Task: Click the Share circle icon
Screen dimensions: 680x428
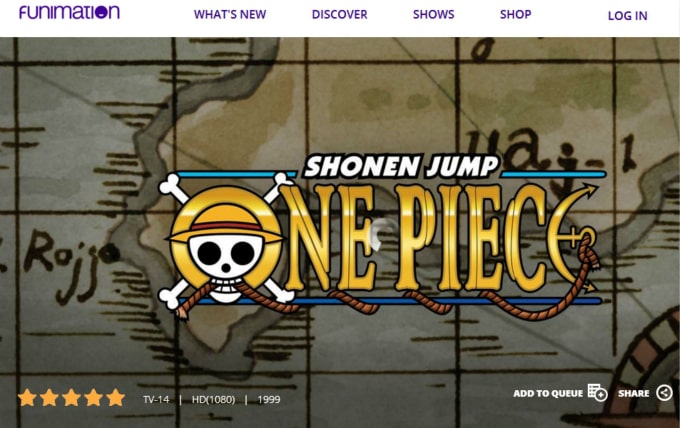Action: [x=664, y=393]
